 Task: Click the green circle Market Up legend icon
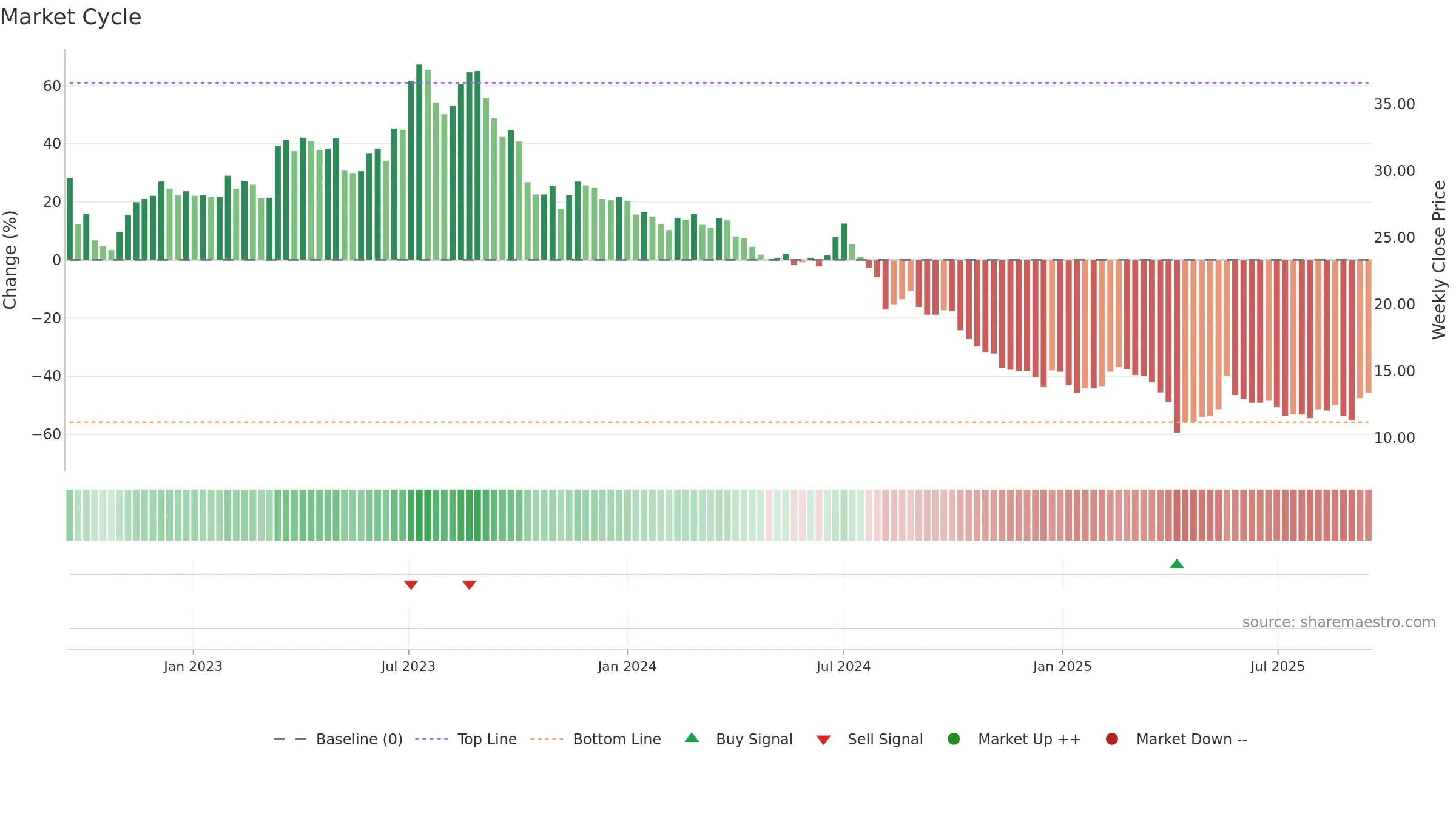pyautogui.click(x=954, y=739)
